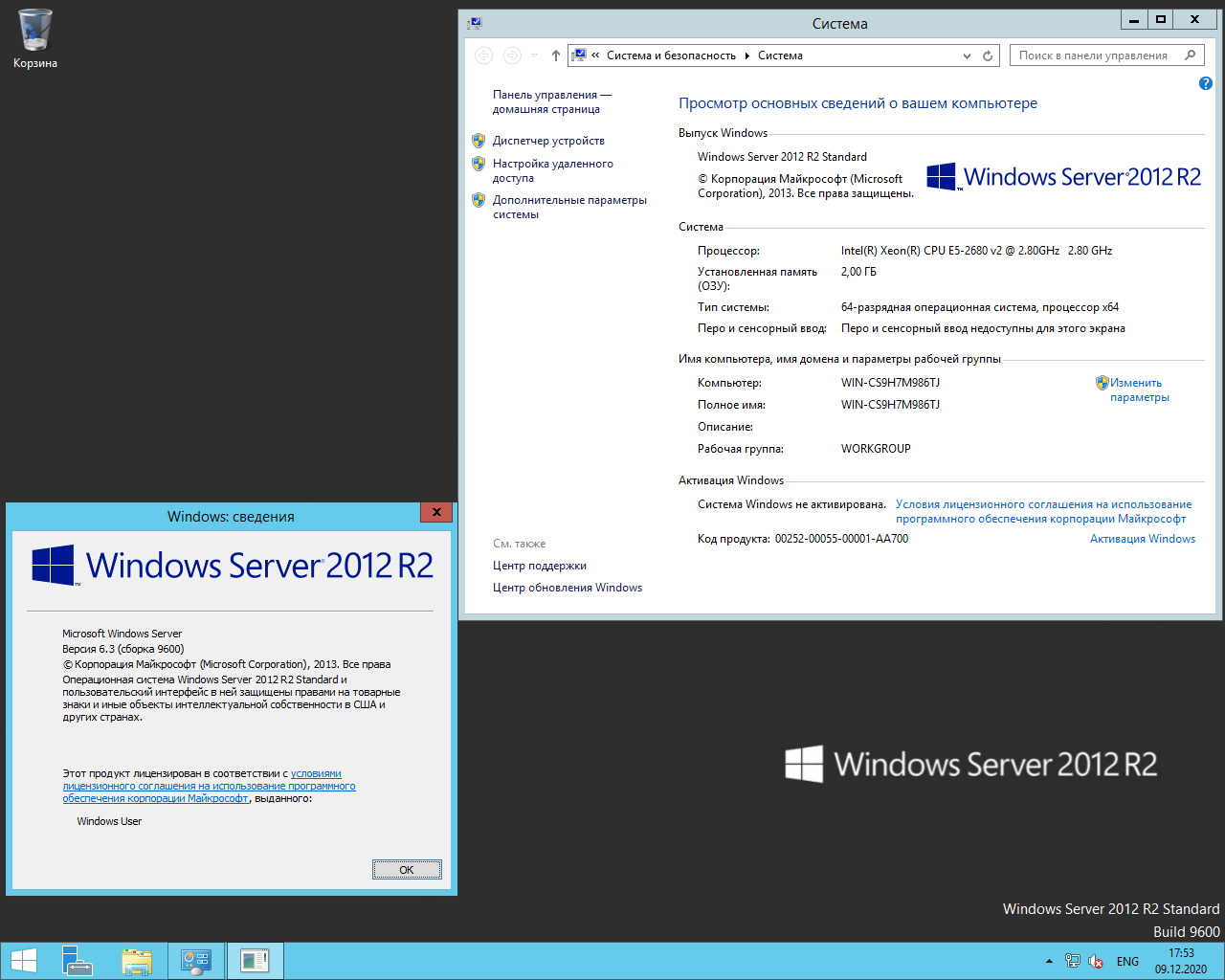Click the muted speaker tray icon
Screen dimensions: 1225x980
click(x=1096, y=961)
